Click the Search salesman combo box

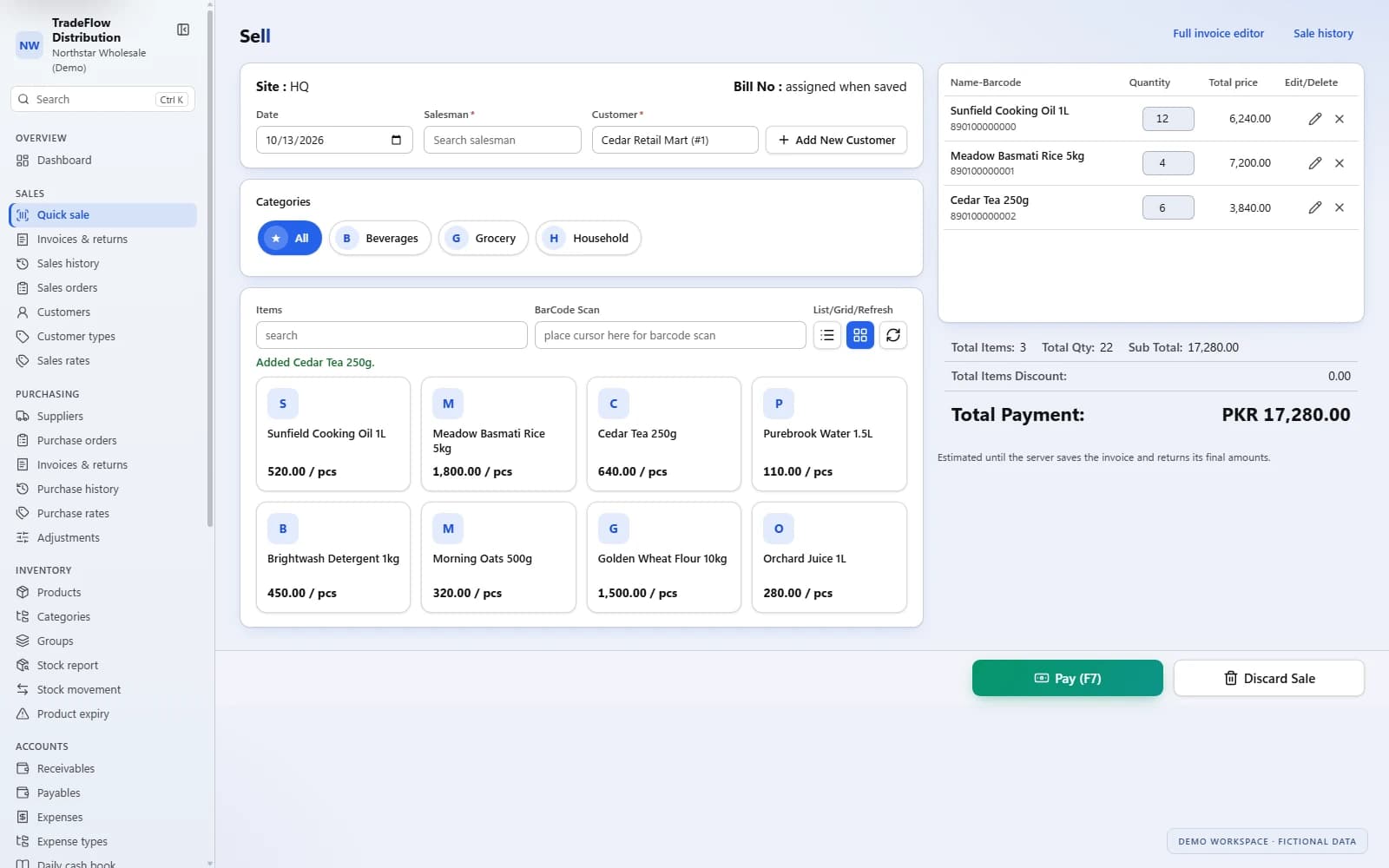[x=503, y=140]
